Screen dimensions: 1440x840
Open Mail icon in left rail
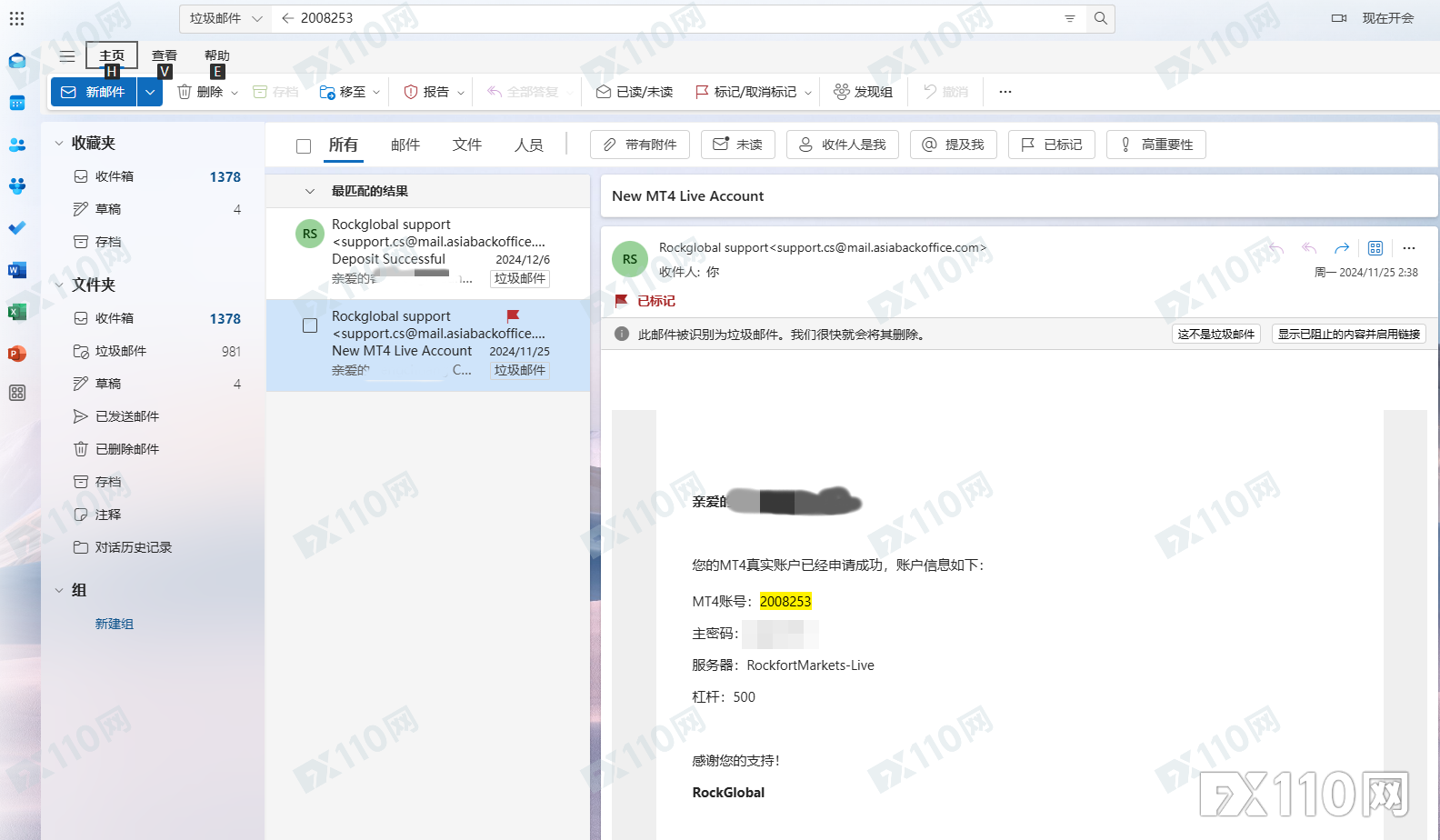(16, 61)
